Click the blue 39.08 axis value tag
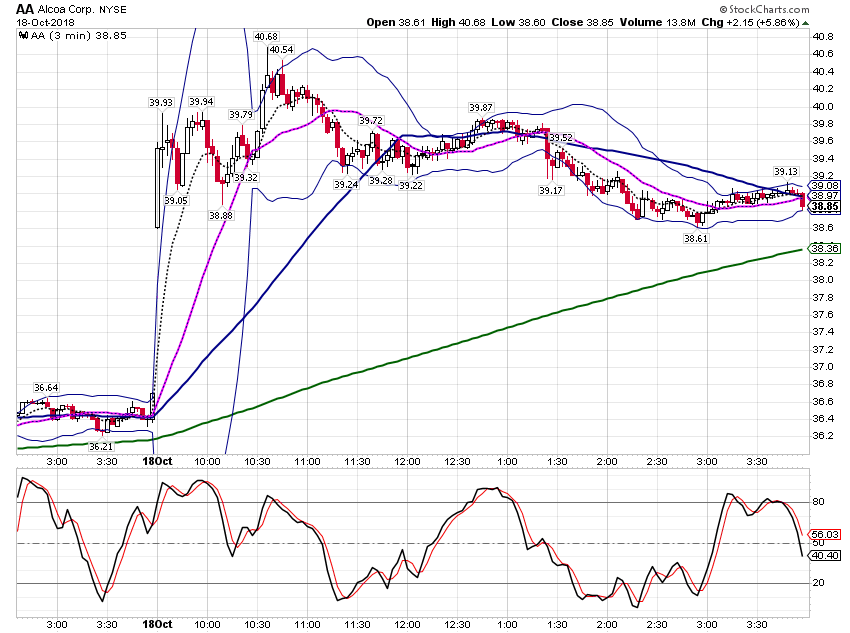This screenshot has height=633, width=850. [x=824, y=185]
